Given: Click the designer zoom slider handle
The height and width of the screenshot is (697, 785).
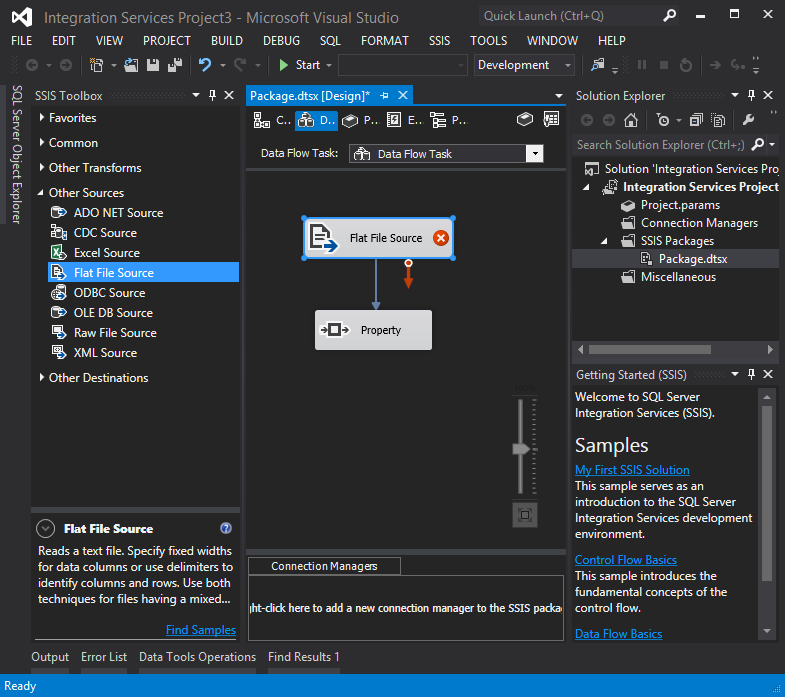Looking at the screenshot, I should click(x=521, y=449).
